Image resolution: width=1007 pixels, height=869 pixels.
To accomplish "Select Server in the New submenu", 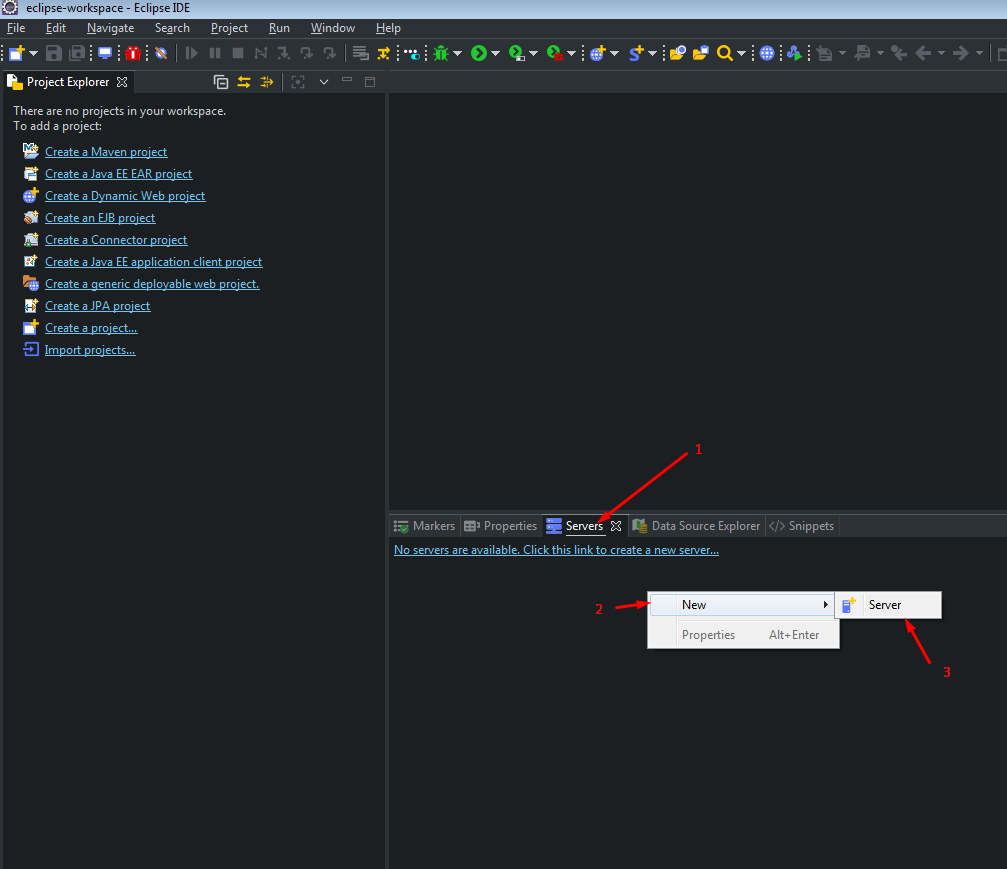I will tap(885, 605).
